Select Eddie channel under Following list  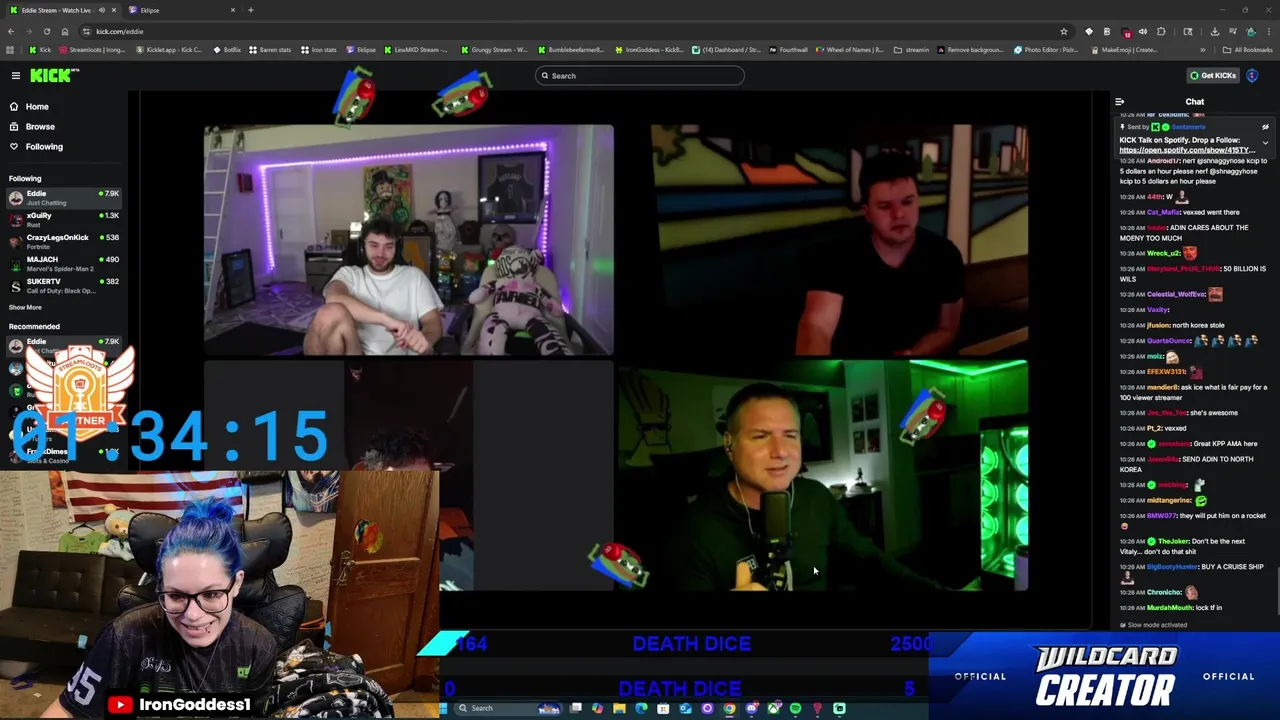point(64,197)
